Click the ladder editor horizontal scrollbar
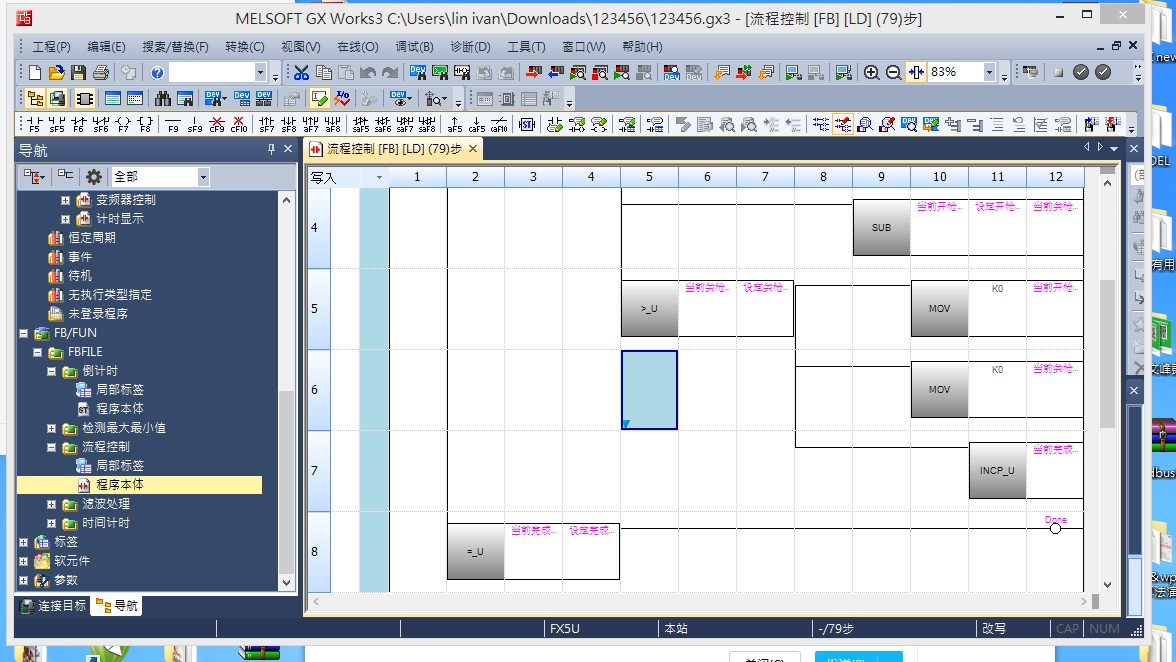The width and height of the screenshot is (1176, 662). (x=700, y=602)
